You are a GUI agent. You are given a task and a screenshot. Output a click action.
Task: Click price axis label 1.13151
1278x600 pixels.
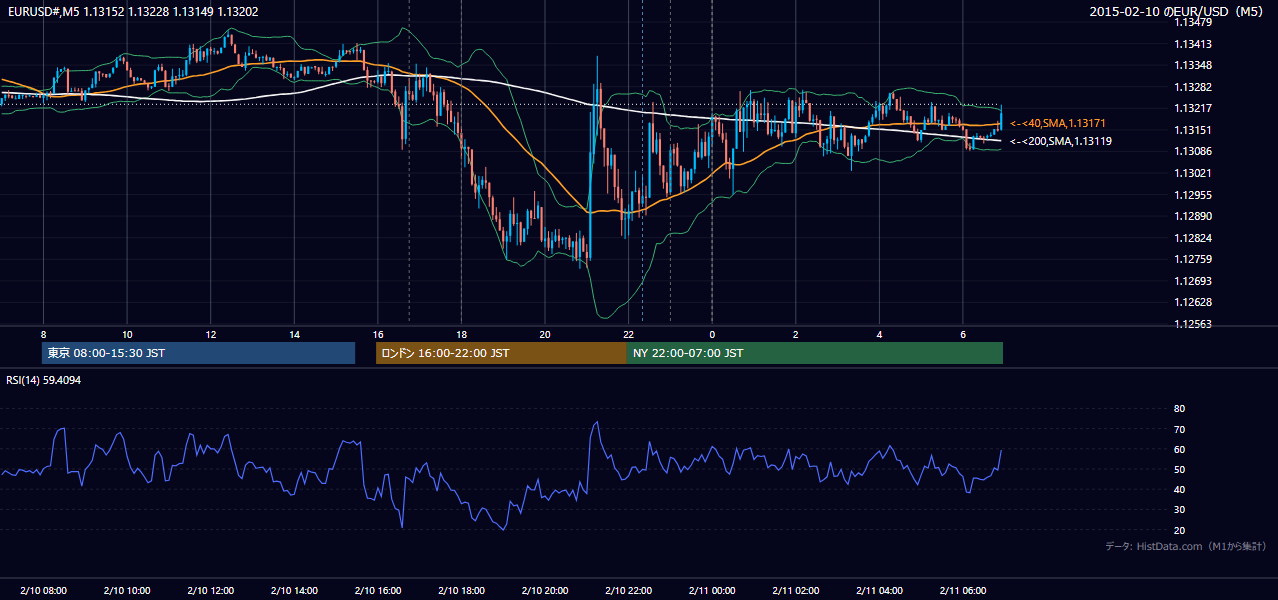(x=1193, y=130)
